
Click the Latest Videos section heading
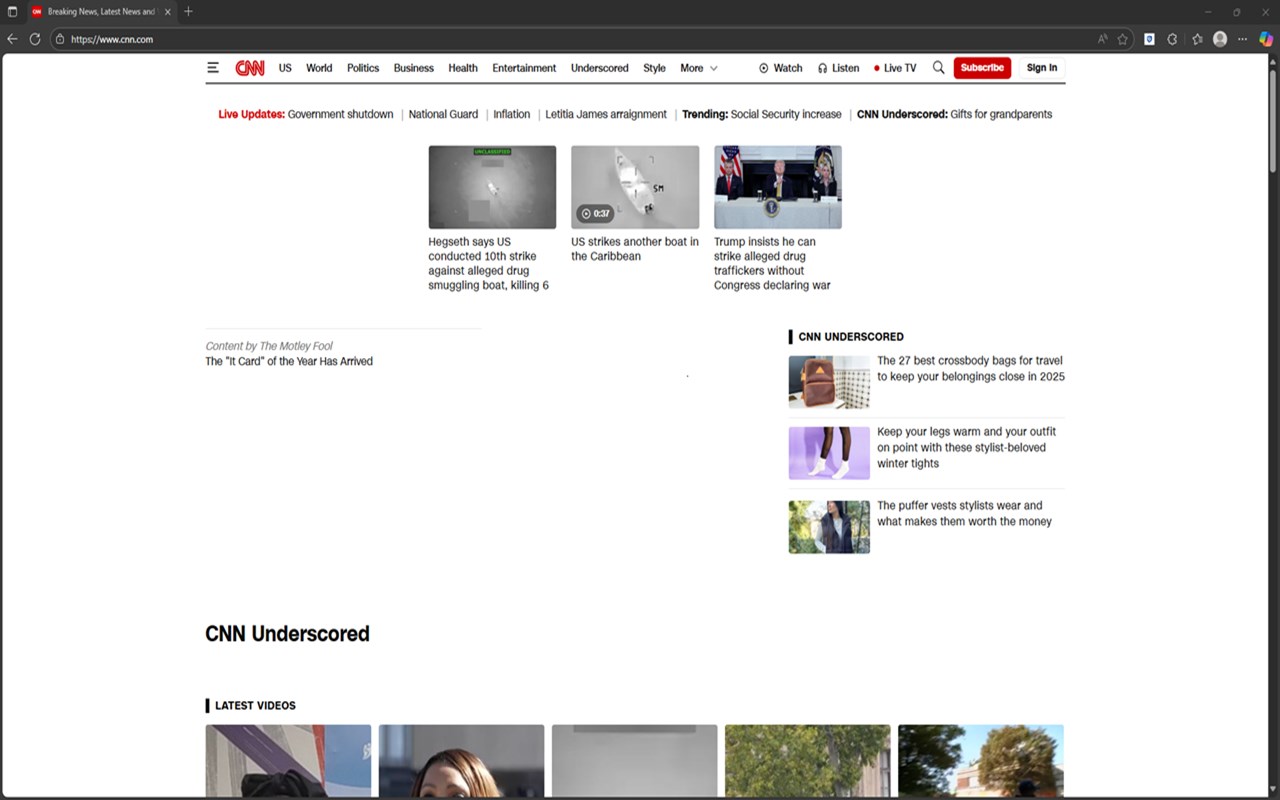255,706
